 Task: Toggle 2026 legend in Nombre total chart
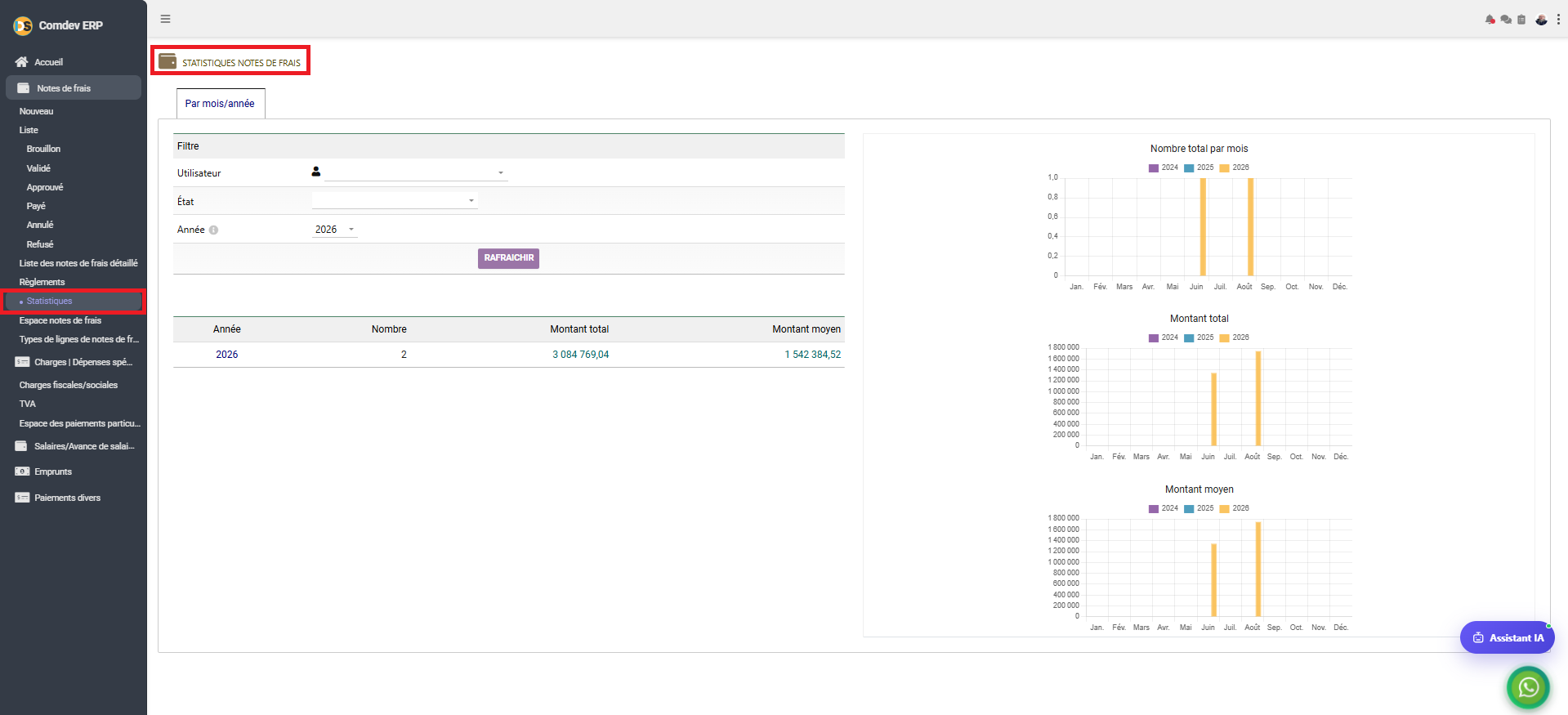pos(1234,168)
